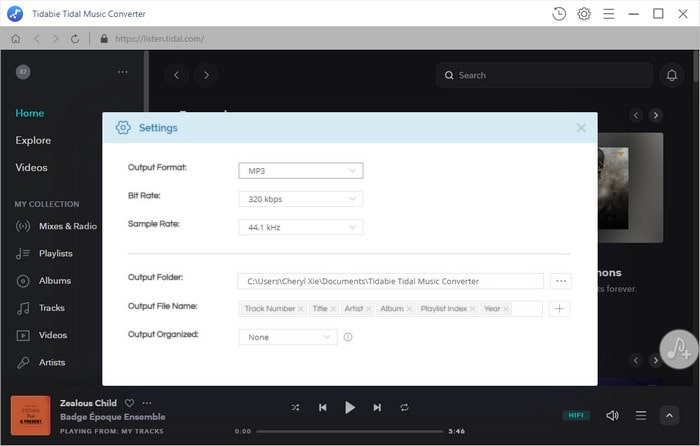Open Albums in My Collection
The image size is (700, 446).
pyautogui.click(x=43, y=281)
